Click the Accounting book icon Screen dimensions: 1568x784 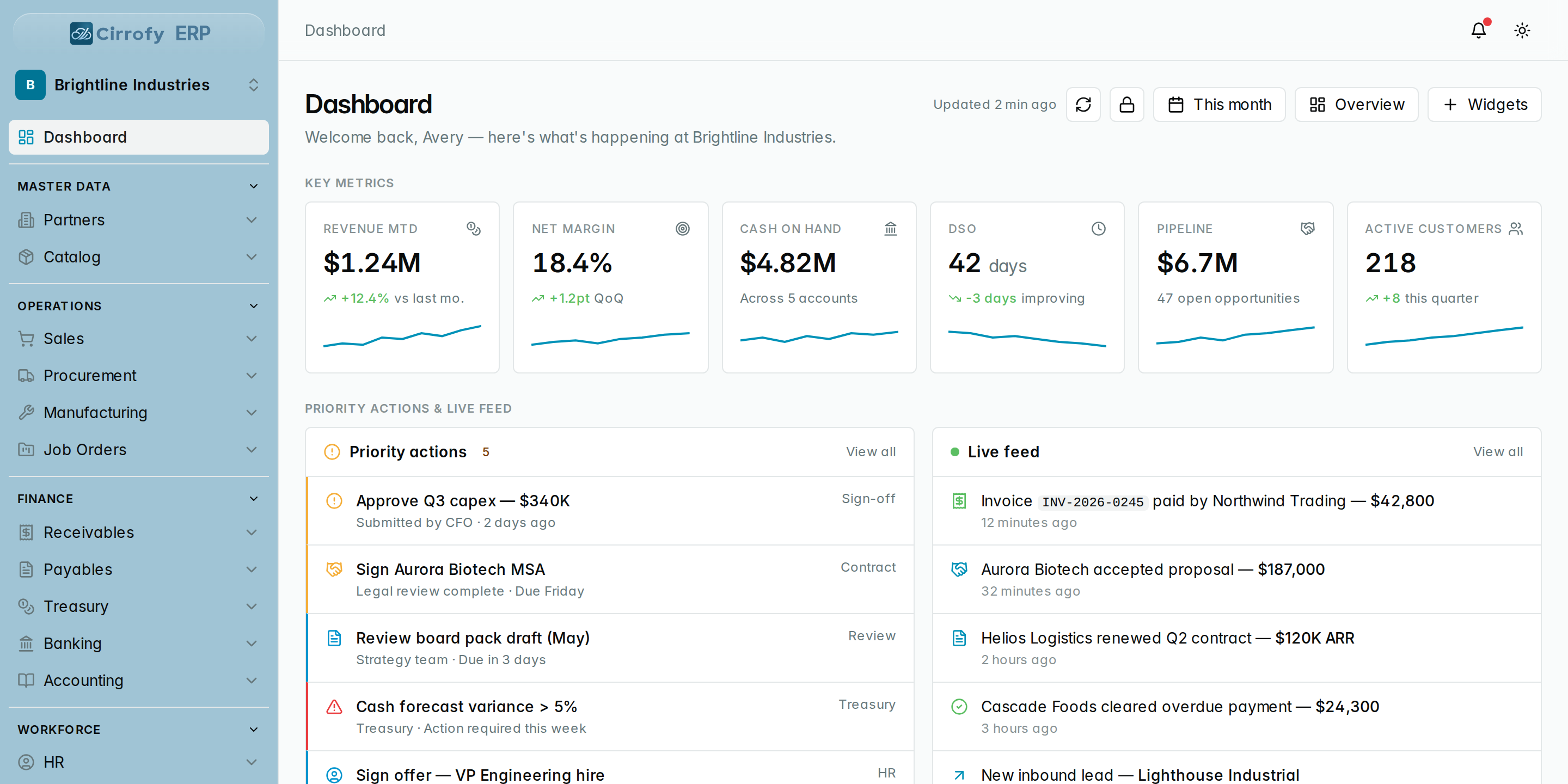tap(26, 681)
